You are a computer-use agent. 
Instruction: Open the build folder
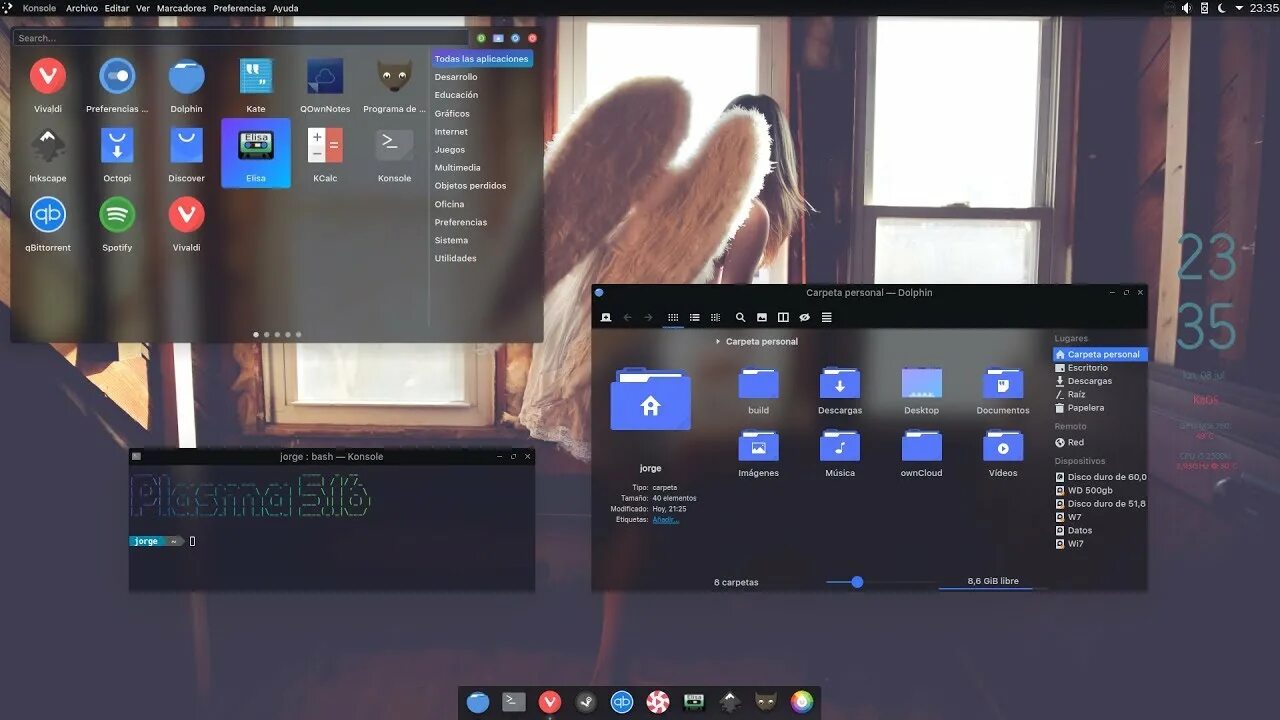[x=758, y=391]
